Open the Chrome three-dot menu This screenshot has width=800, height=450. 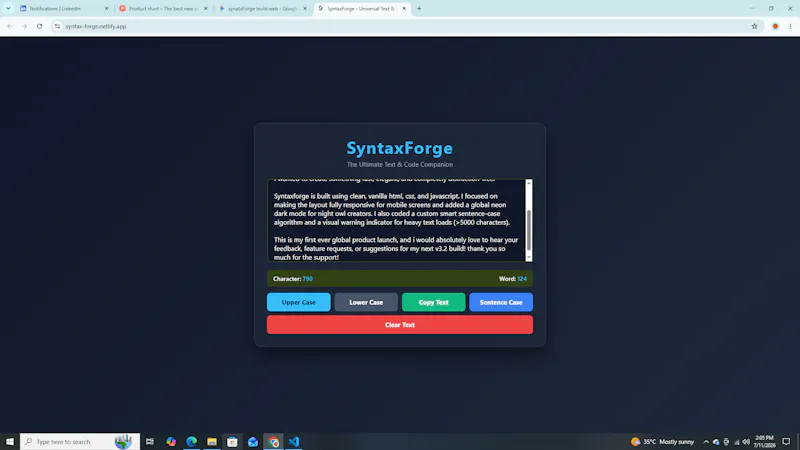coord(790,27)
